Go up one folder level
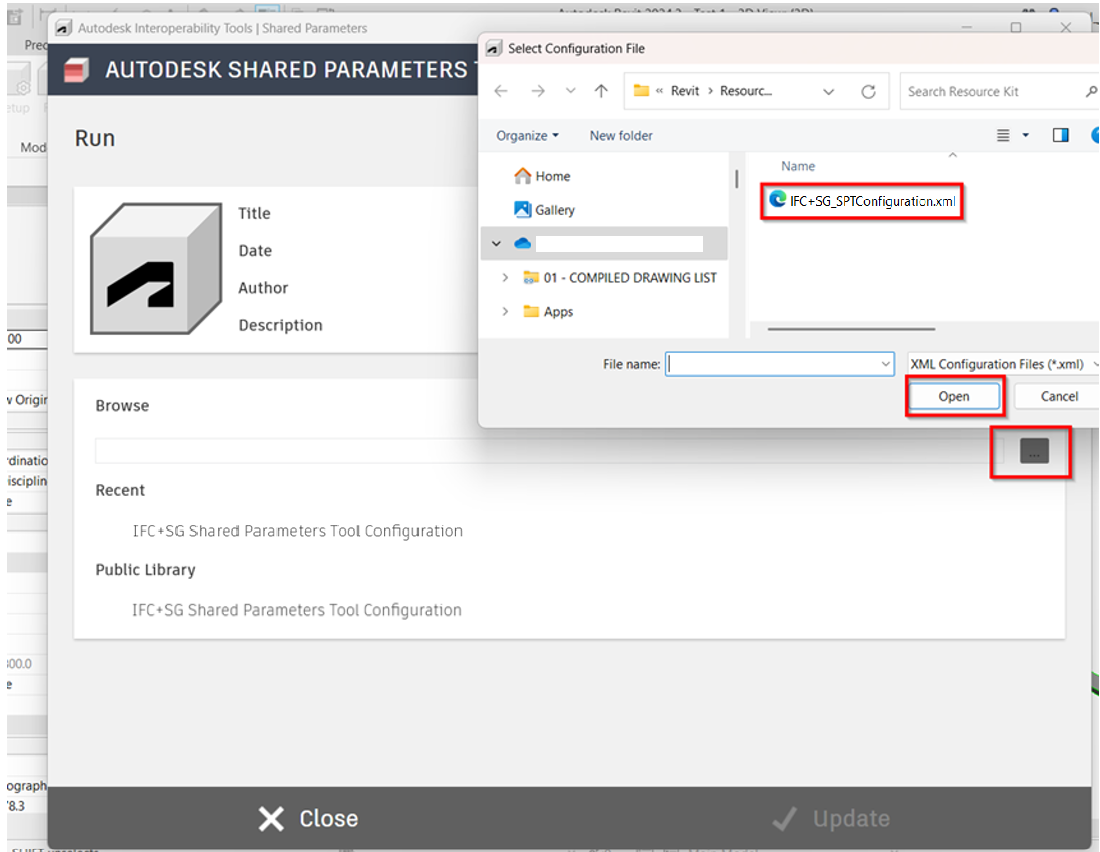The image size is (1100, 852). pos(601,91)
